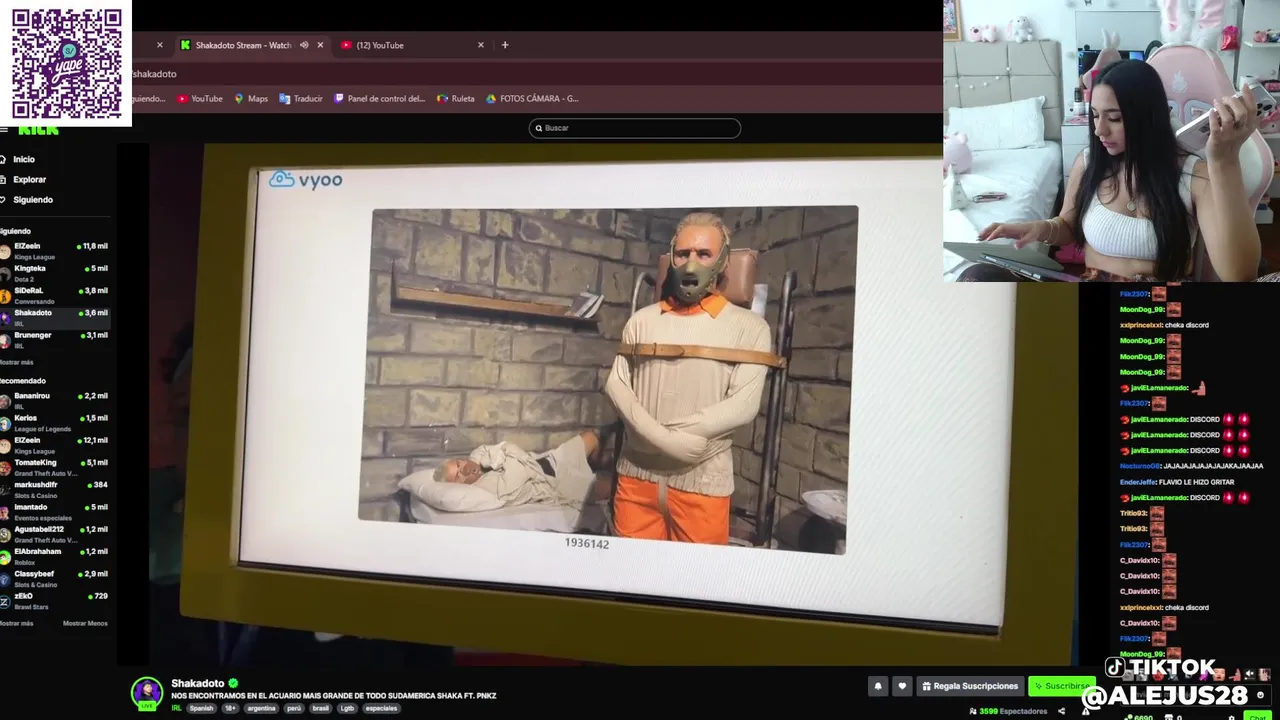The height and width of the screenshot is (720, 1280).
Task: Toggle the notification bell for Shakadoto
Action: click(878, 686)
